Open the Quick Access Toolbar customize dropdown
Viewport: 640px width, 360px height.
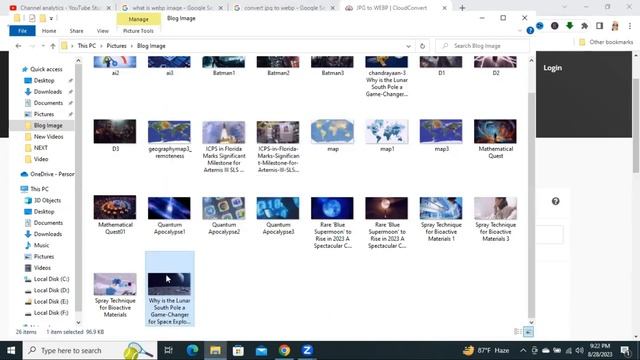click(51, 18)
